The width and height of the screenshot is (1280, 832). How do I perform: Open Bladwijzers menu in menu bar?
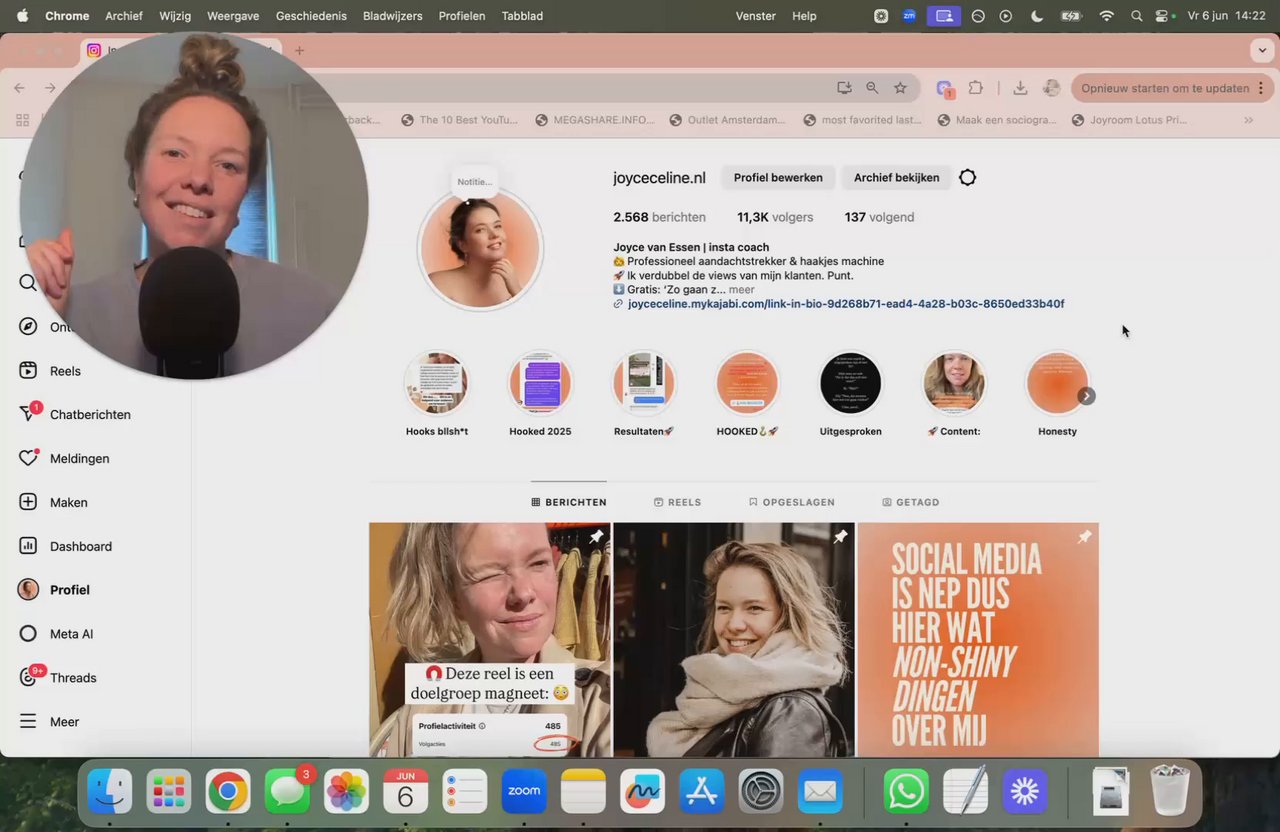pos(393,16)
